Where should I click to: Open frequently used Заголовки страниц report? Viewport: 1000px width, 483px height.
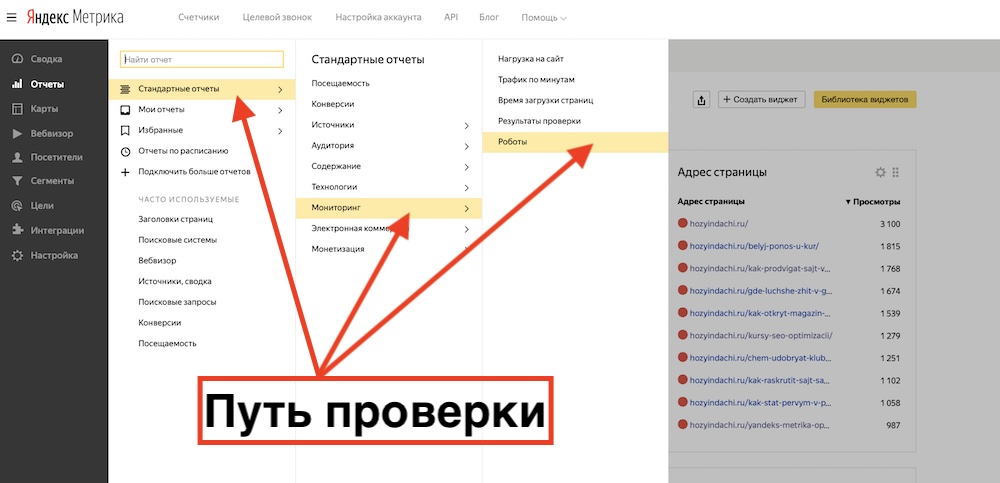point(175,219)
